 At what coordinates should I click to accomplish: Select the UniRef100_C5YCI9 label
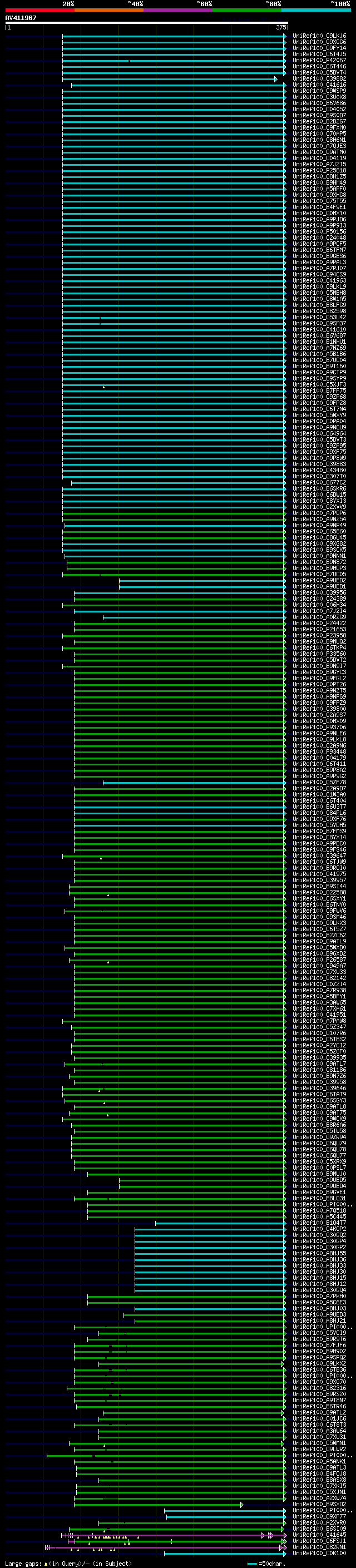[x=319, y=1333]
